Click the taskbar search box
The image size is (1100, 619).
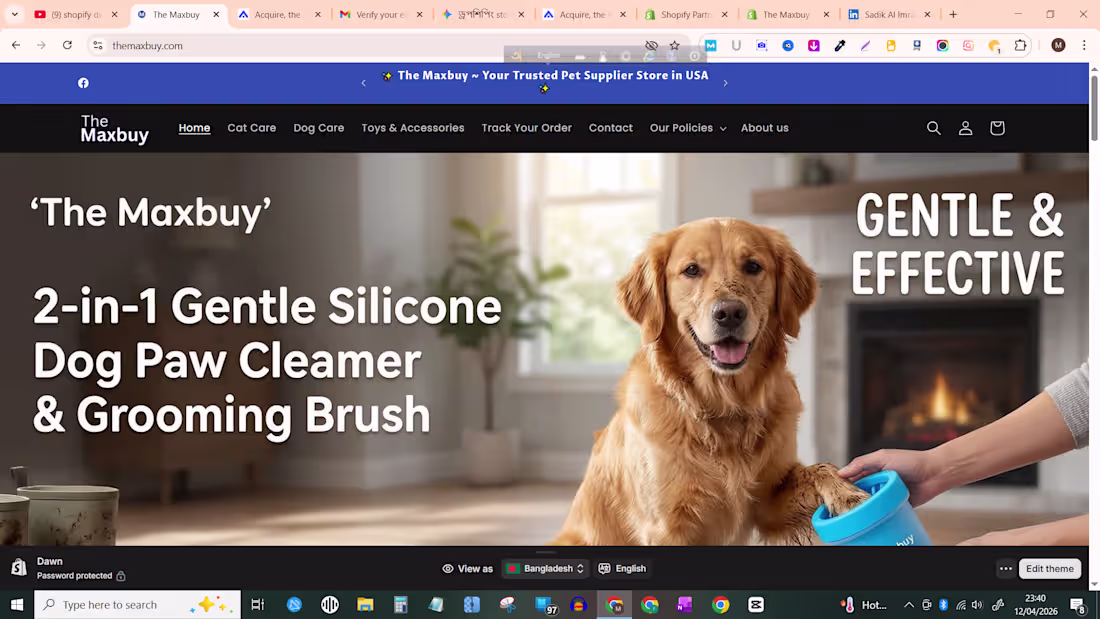[x=138, y=604]
